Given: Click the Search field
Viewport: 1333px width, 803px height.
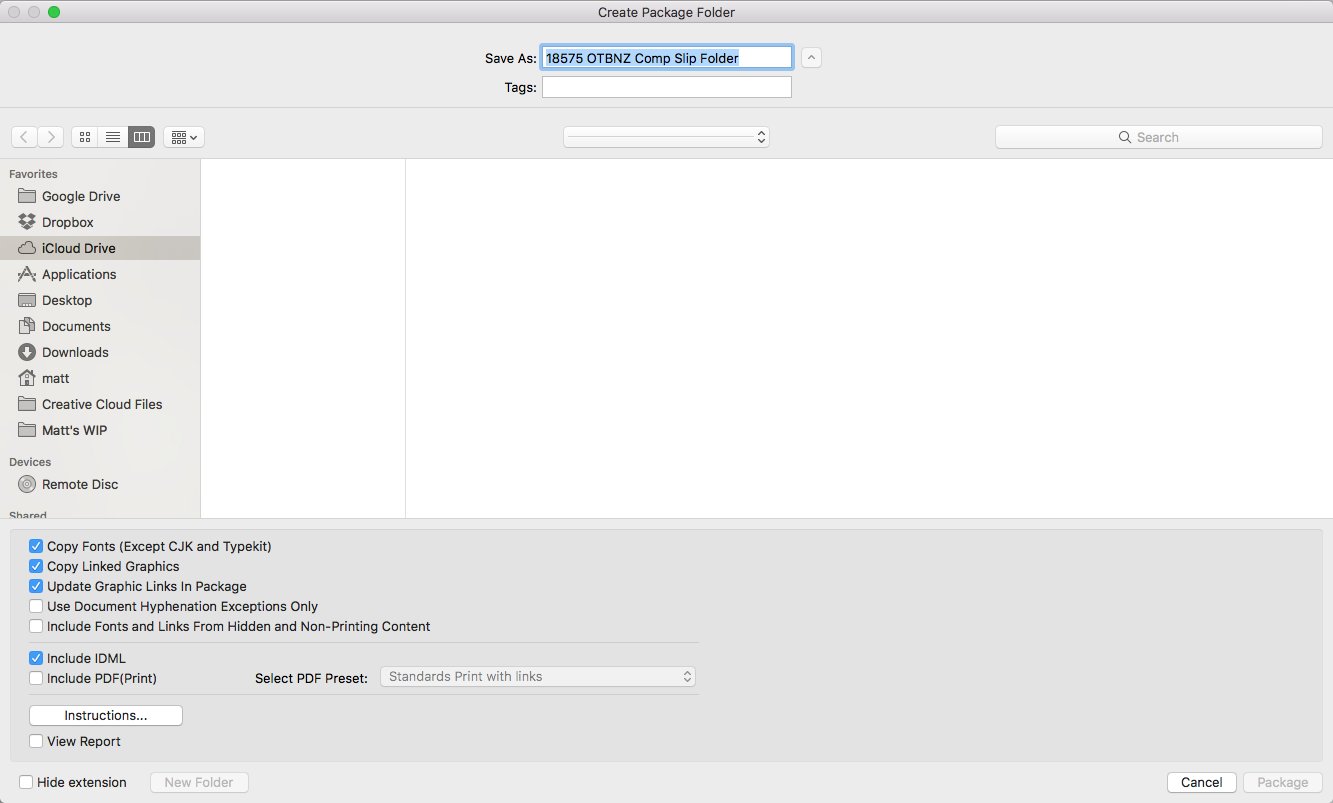Looking at the screenshot, I should coord(1159,137).
